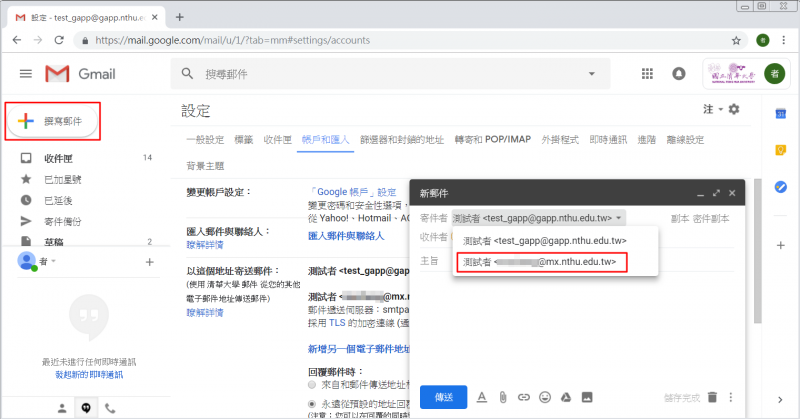Insert a photo into the message
The height and width of the screenshot is (419, 800).
point(587,397)
